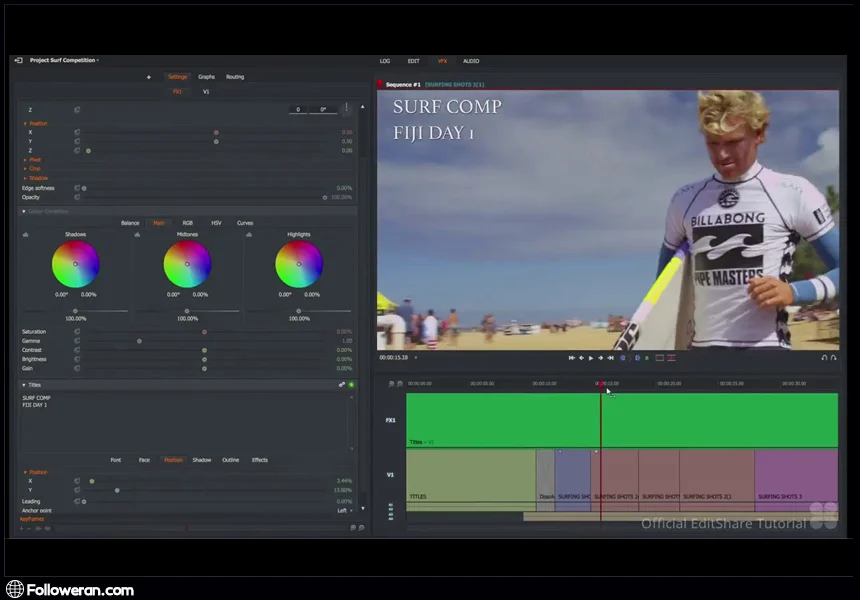Open the Anchor point Left dropdown
The image size is (860, 600).
coord(344,510)
